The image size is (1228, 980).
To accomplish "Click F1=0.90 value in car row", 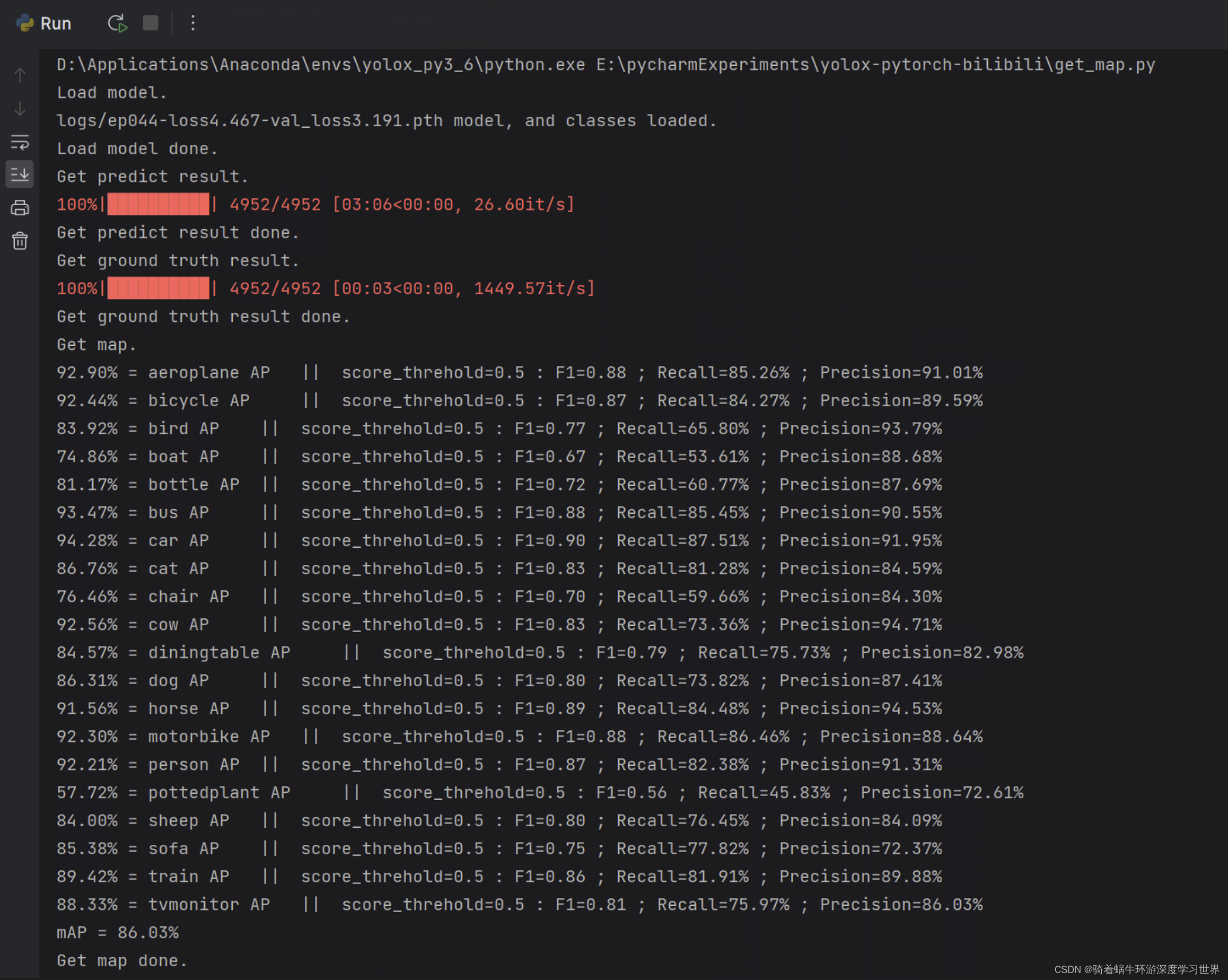I will tap(550, 541).
